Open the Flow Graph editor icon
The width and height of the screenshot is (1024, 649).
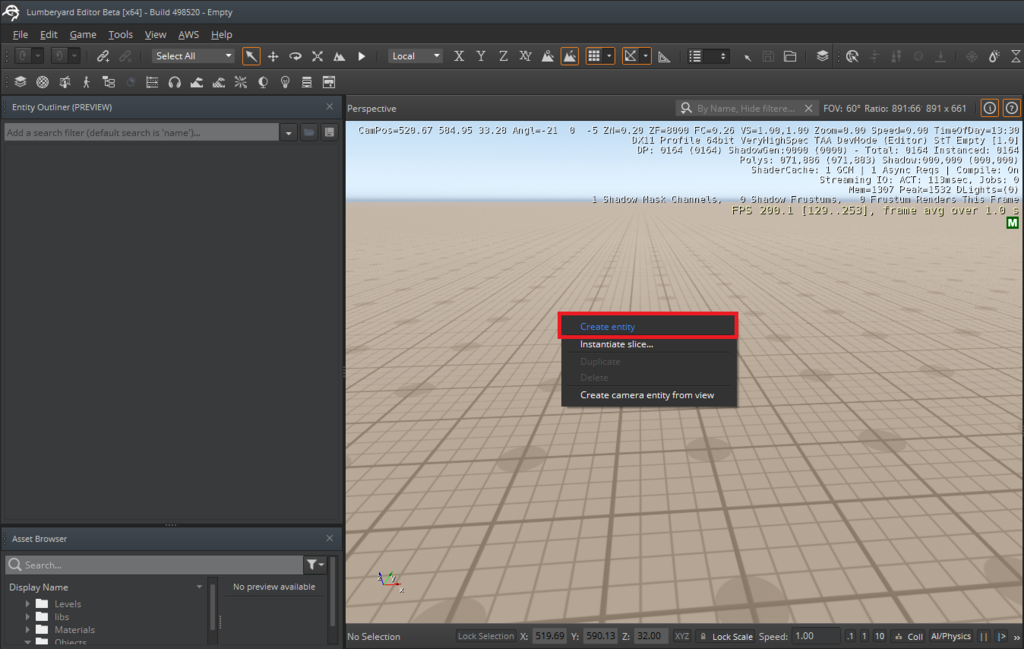[108, 82]
